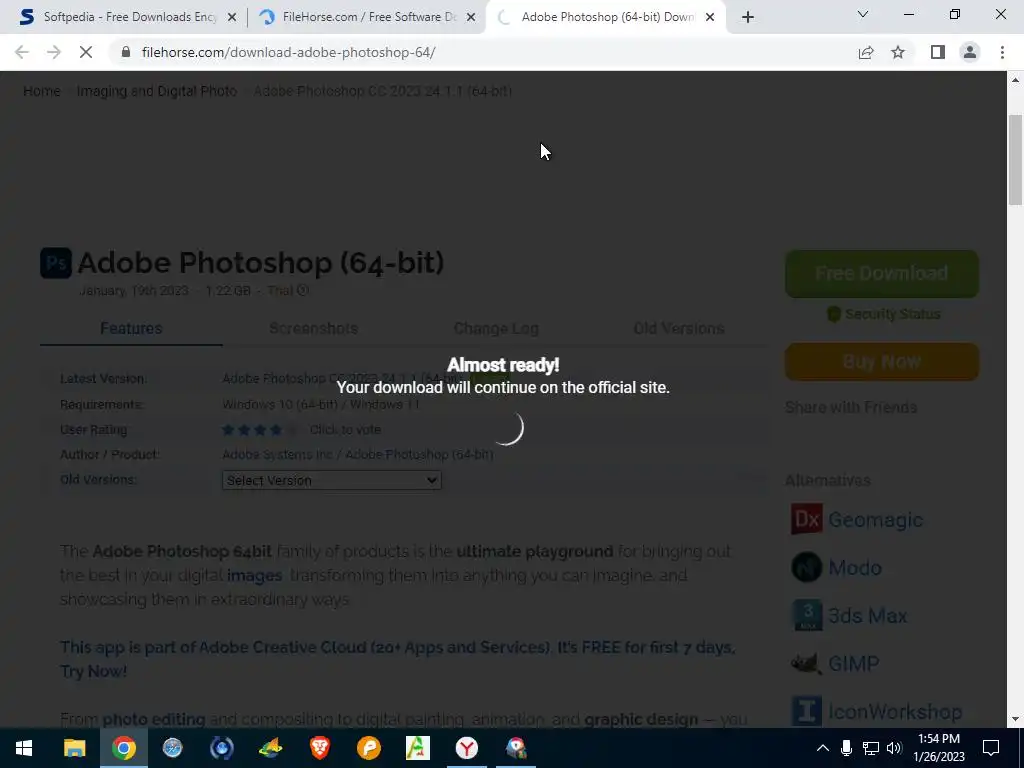Click the 3ds Max app icon
1024x768 pixels.
coord(807,615)
